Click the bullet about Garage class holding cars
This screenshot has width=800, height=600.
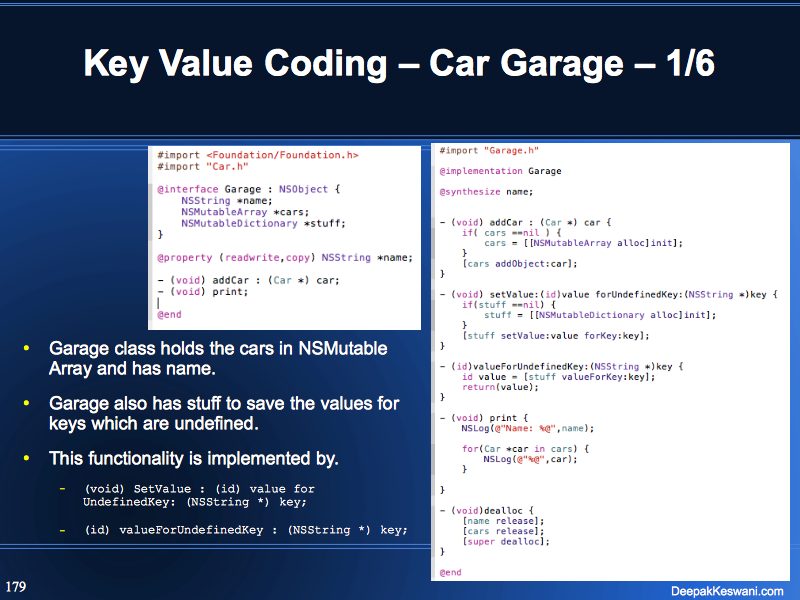point(218,358)
